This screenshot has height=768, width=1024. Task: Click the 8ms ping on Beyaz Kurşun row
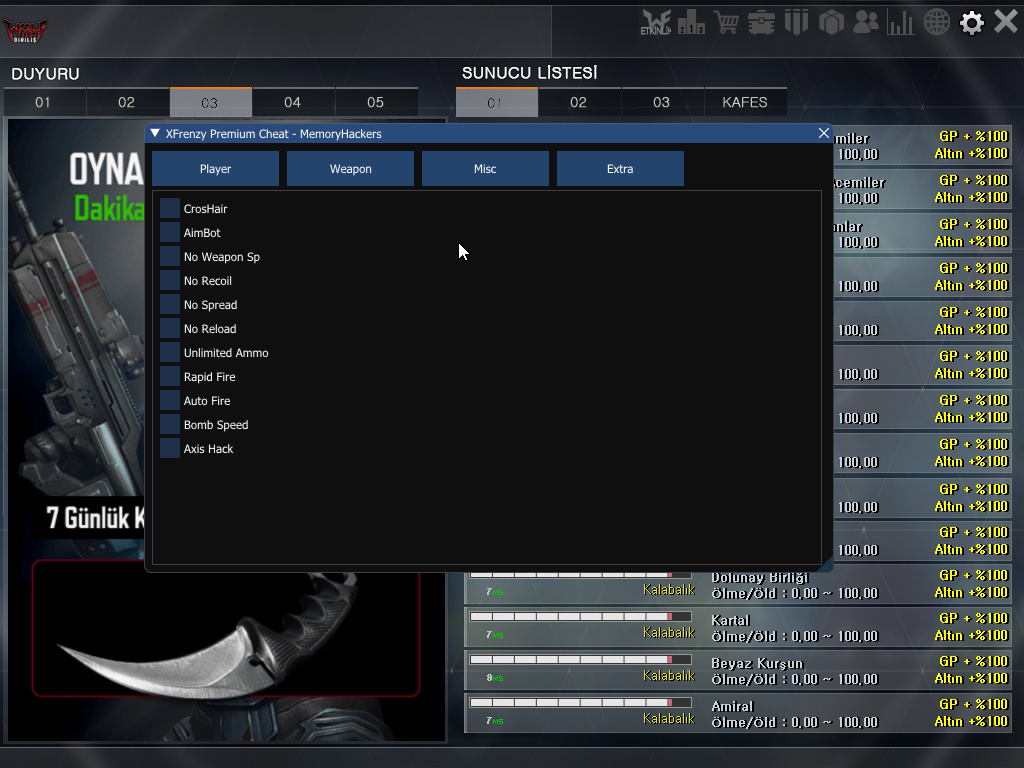(x=494, y=678)
